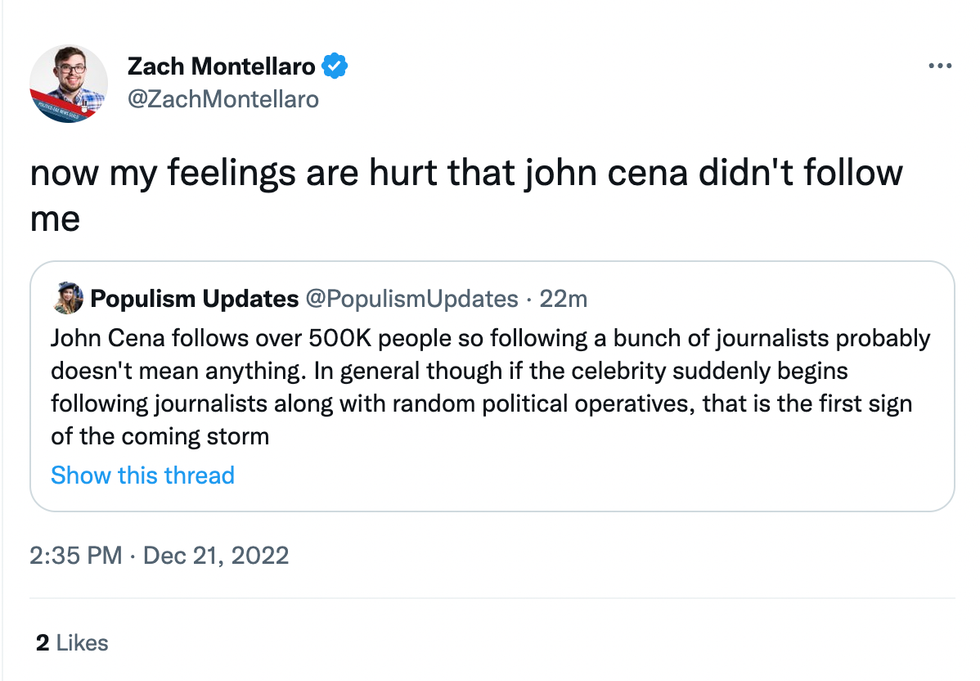
Task: Expand the Show this thread link
Action: (x=142, y=475)
